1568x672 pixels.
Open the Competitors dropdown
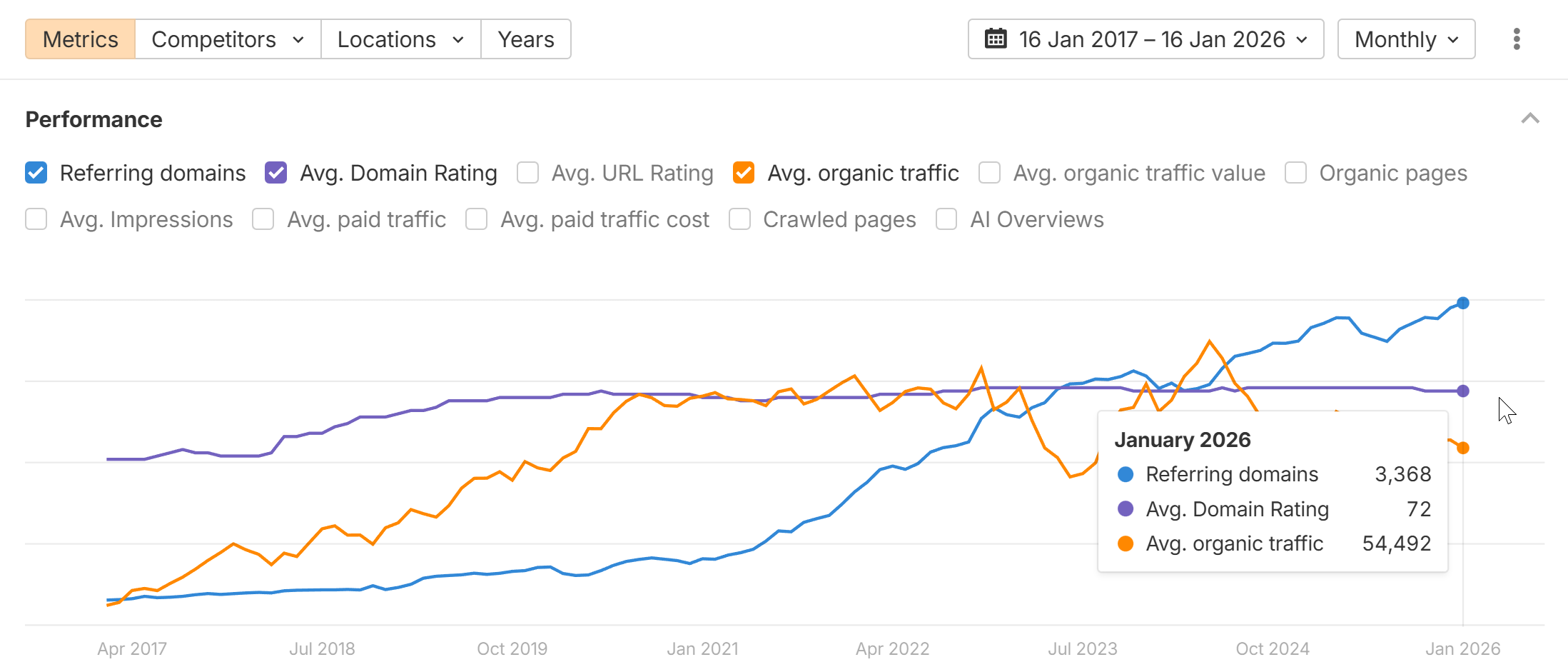(228, 39)
